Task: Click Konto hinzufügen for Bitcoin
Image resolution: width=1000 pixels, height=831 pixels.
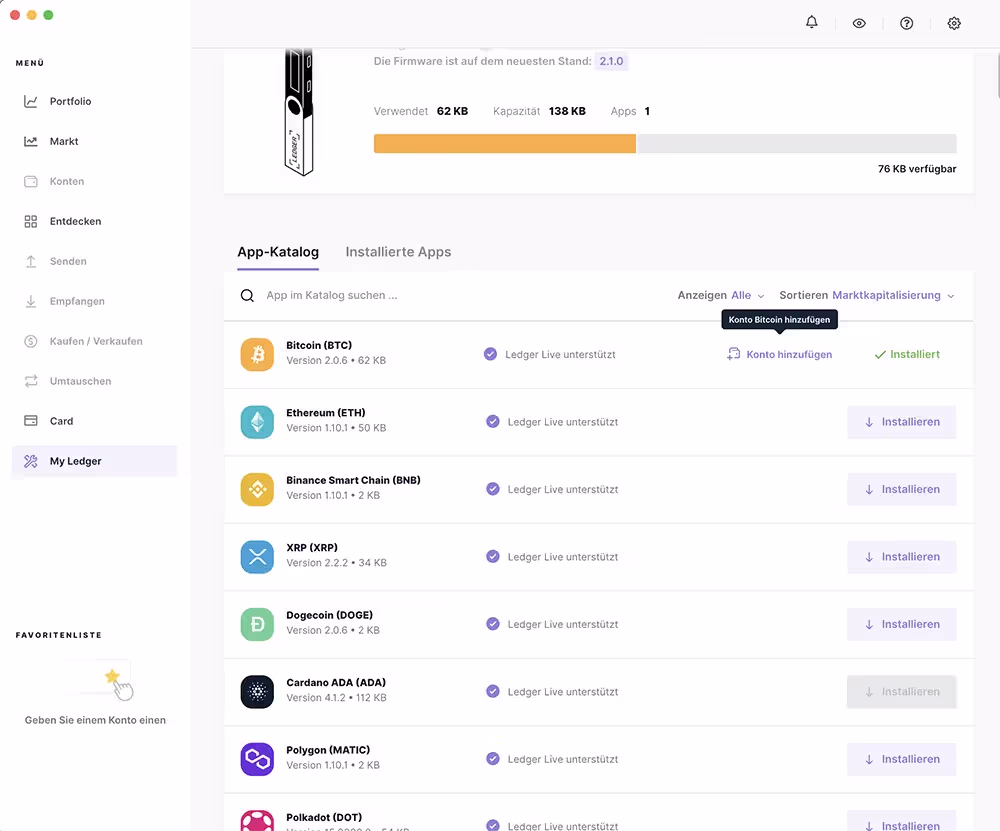Action: tap(779, 355)
